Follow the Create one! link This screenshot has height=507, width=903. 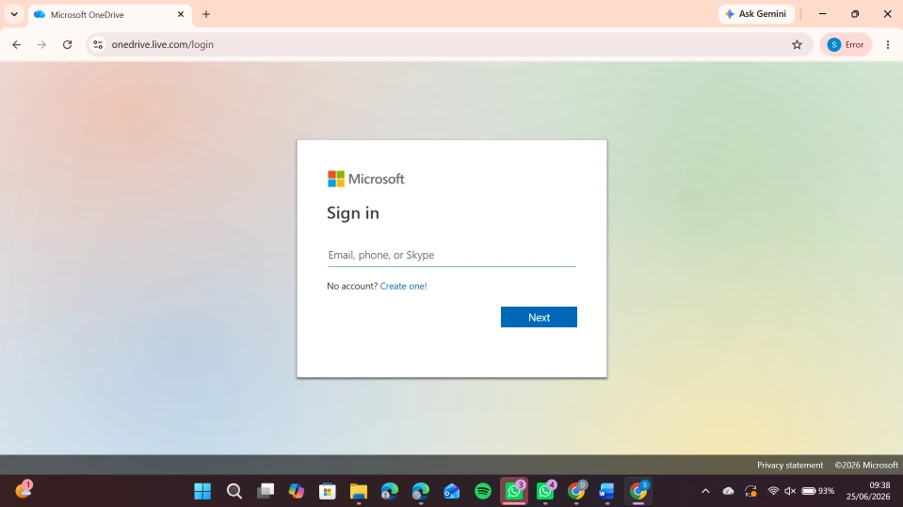click(x=404, y=286)
